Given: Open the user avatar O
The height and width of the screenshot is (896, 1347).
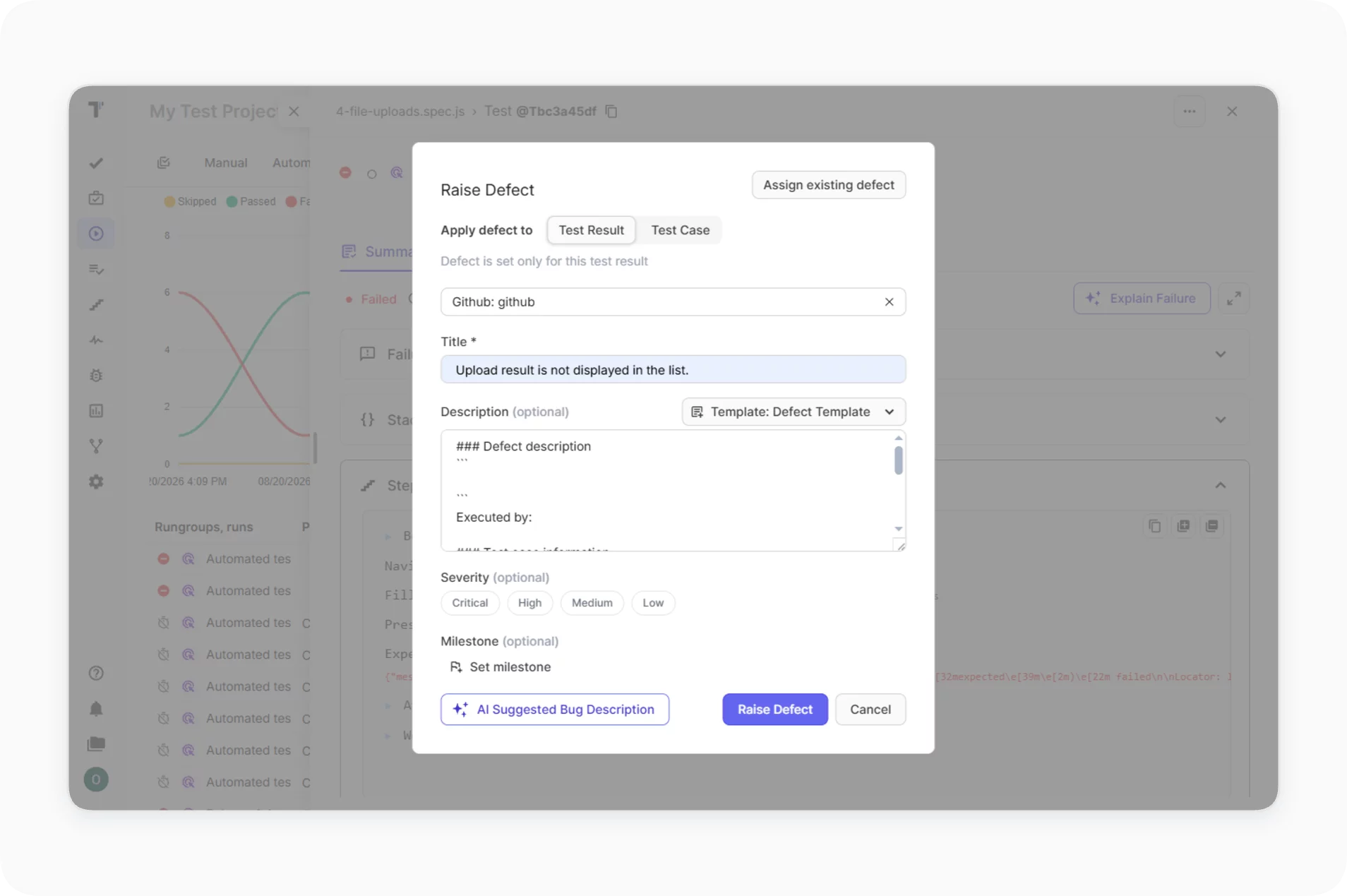Looking at the screenshot, I should coord(96,779).
